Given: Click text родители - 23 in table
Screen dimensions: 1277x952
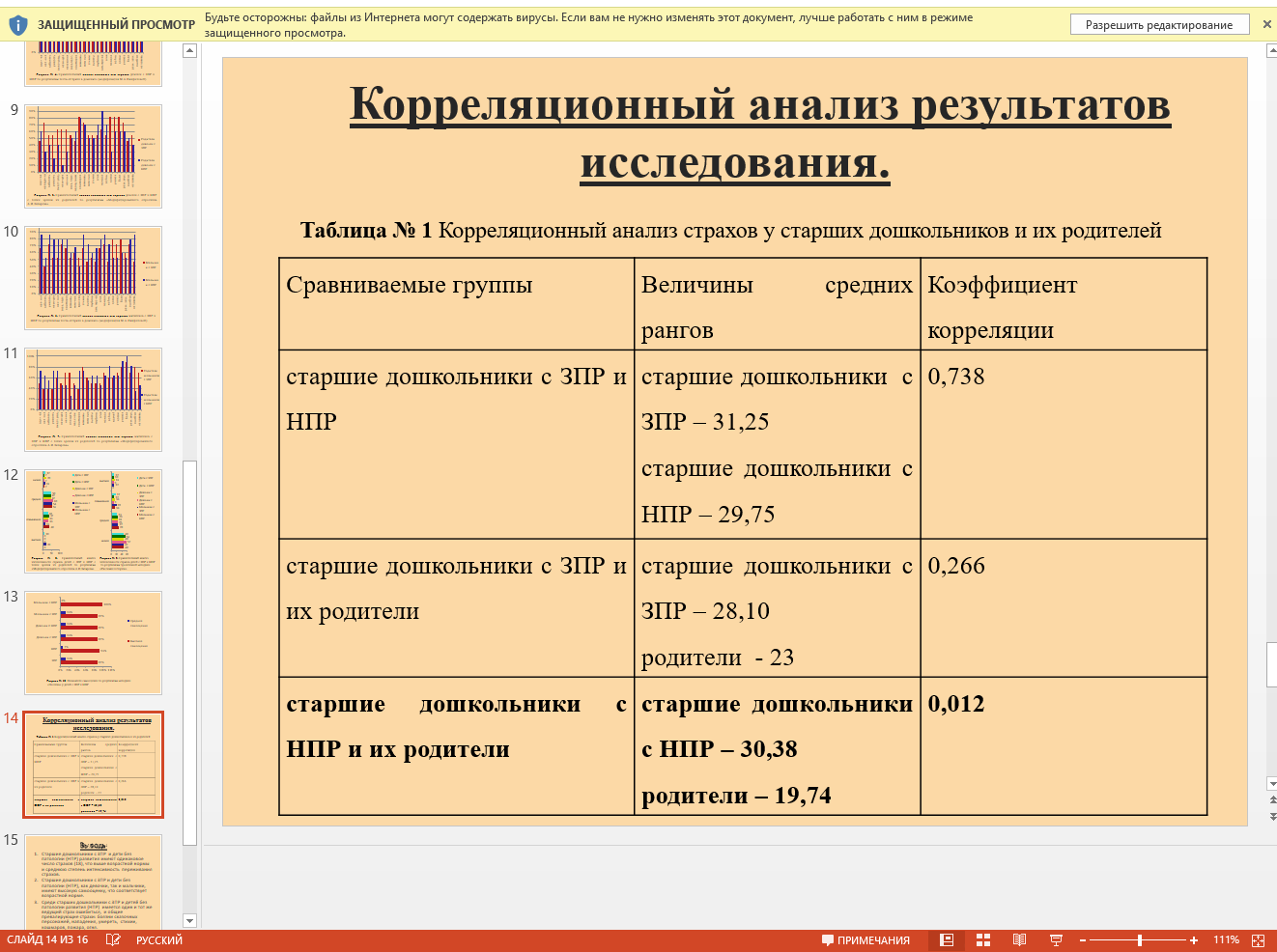Looking at the screenshot, I should pos(718,658).
